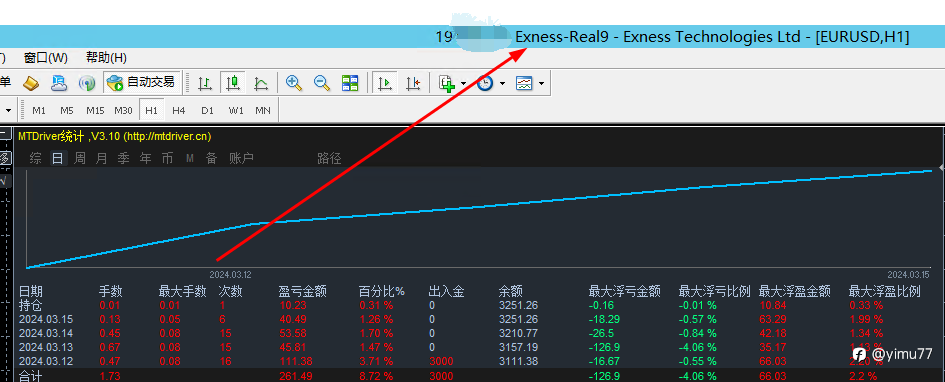Click the title bar EURUSD,H1 text

coord(862,37)
